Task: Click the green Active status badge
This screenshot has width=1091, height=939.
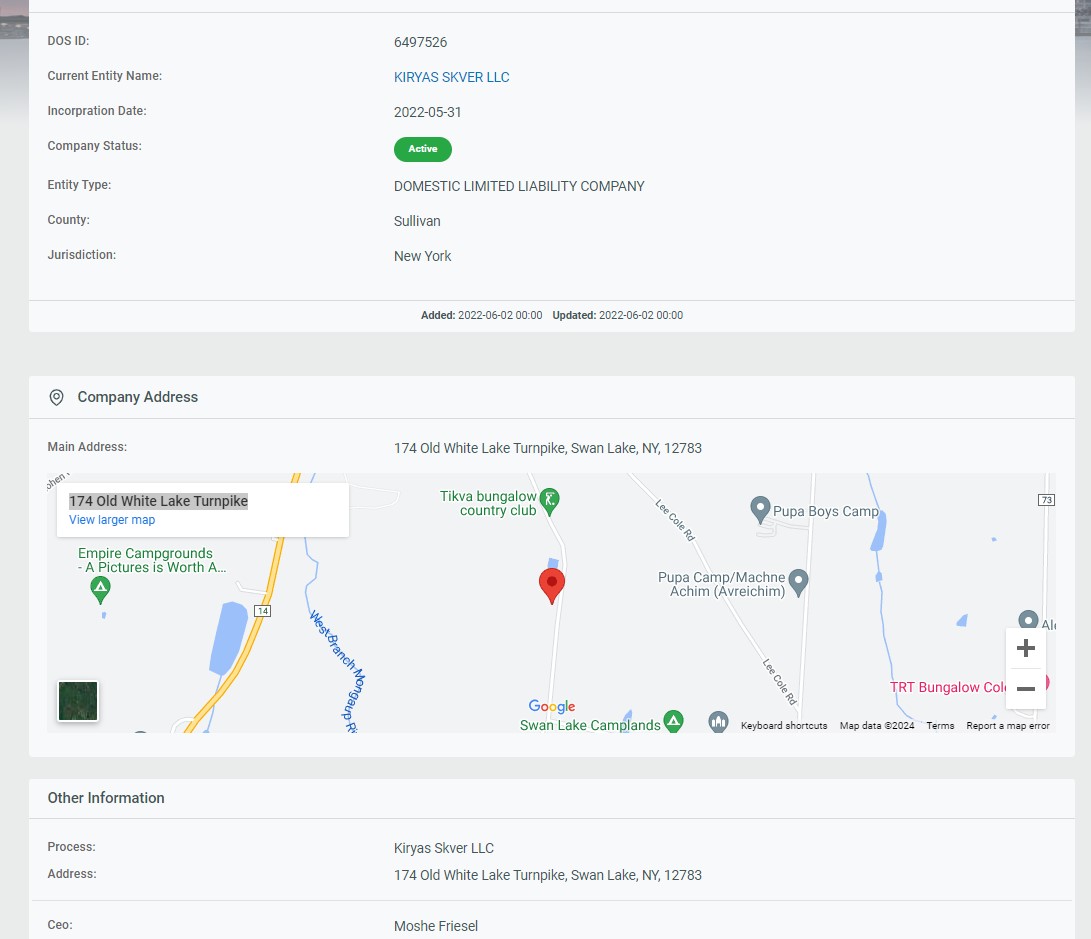Action: tap(422, 149)
